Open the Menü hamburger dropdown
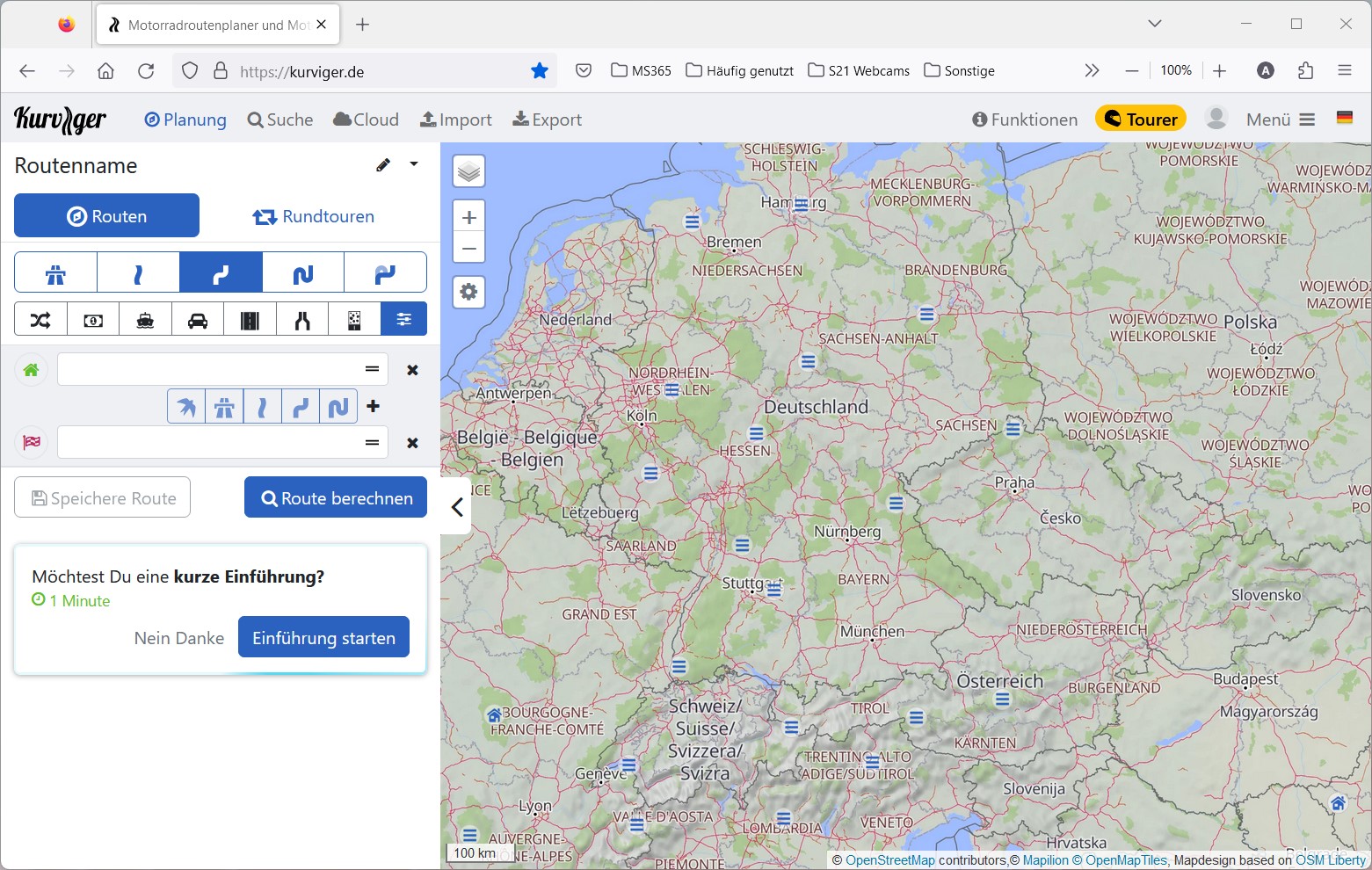This screenshot has height=870, width=1372. (1281, 120)
